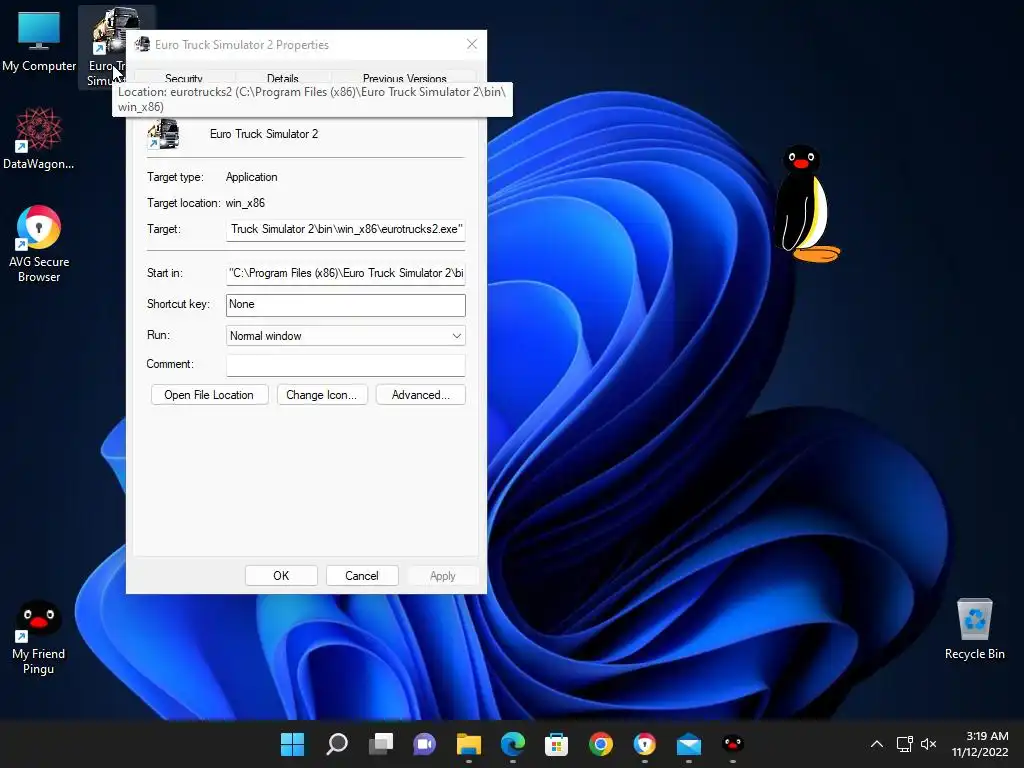Click the truck icon in the Properties title bar
The width and height of the screenshot is (1024, 768).
click(x=142, y=44)
